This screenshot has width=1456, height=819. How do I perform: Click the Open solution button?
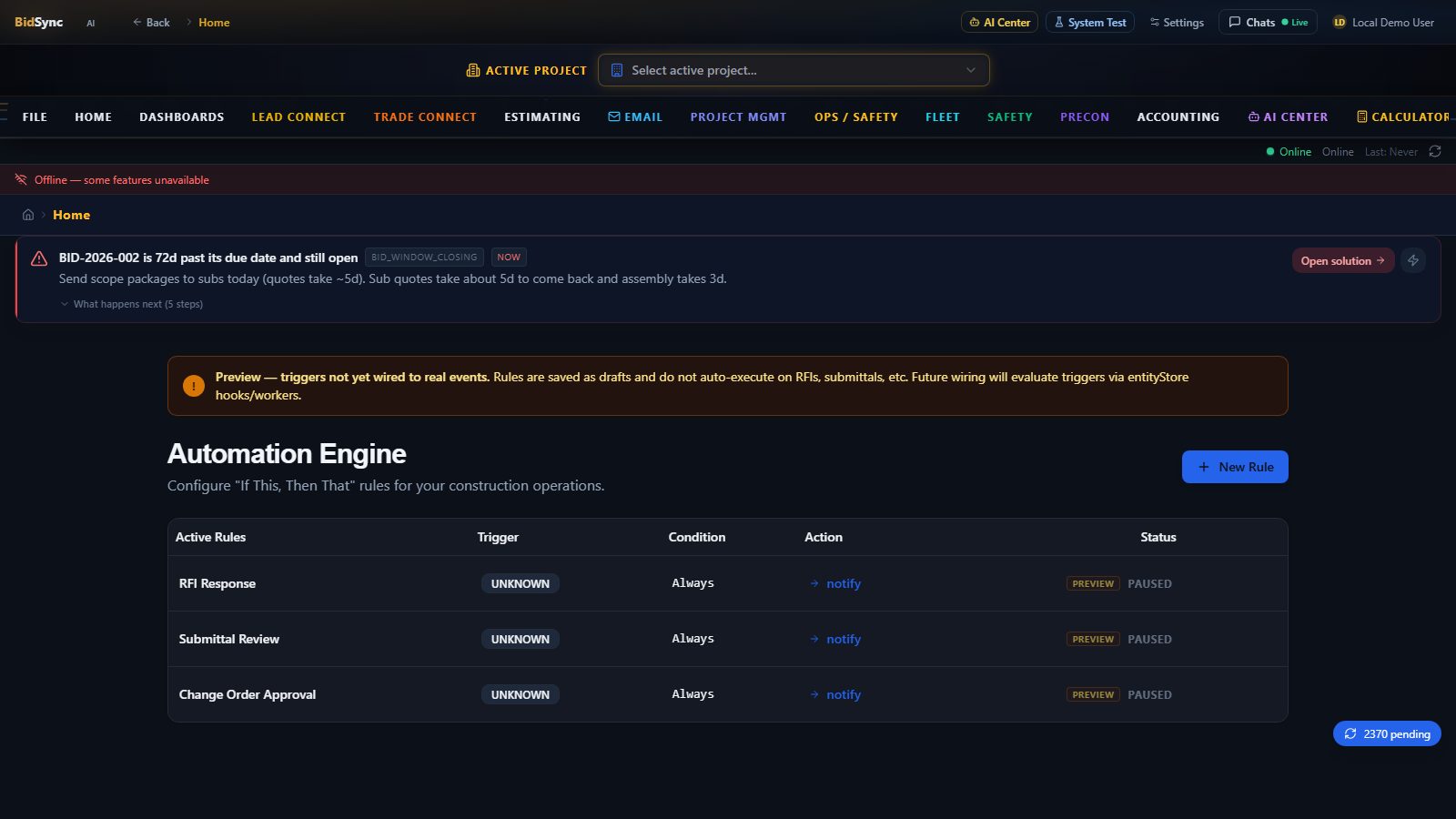[1343, 260]
